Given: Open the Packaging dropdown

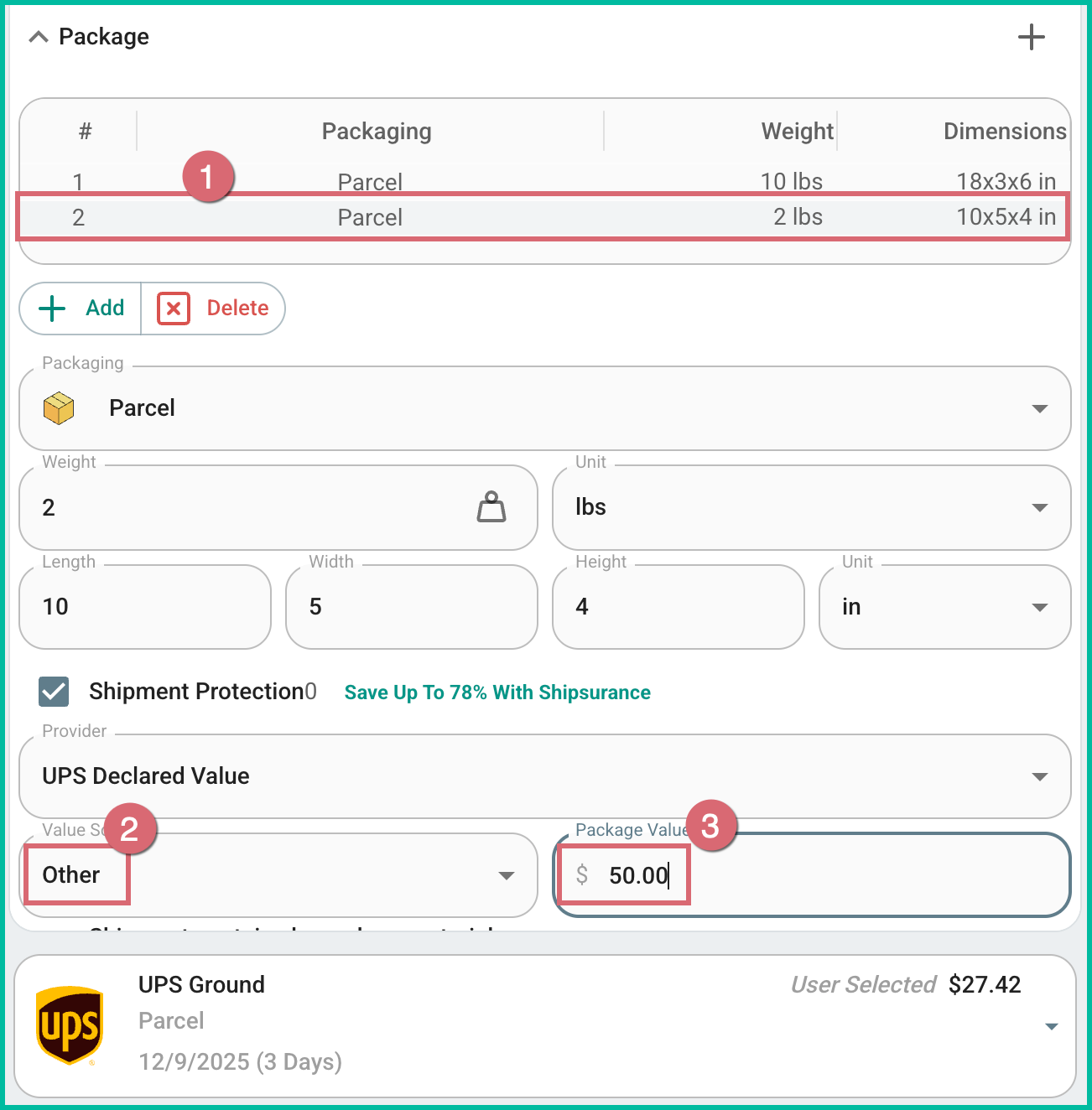Looking at the screenshot, I should (x=1040, y=408).
